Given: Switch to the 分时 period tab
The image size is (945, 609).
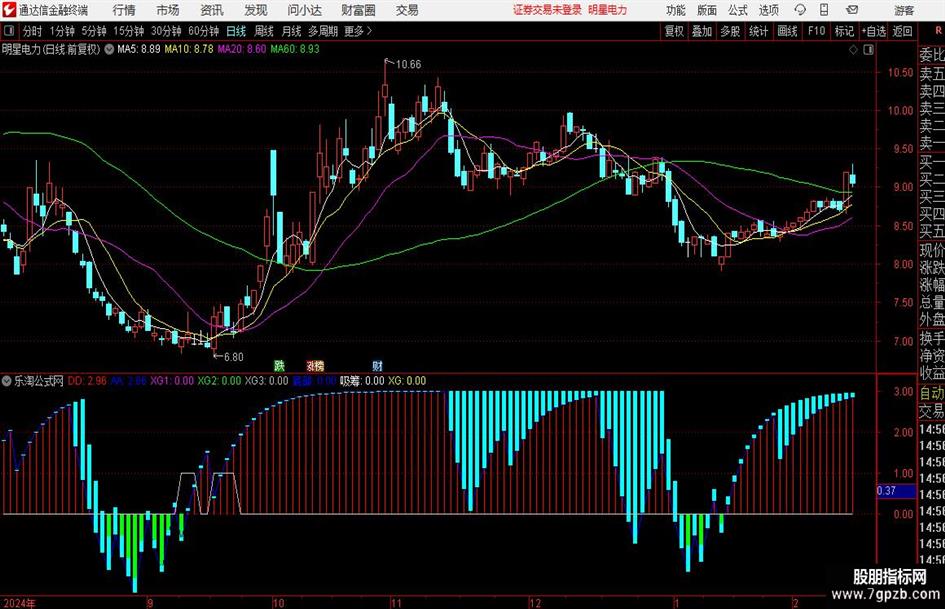Looking at the screenshot, I should [32, 31].
